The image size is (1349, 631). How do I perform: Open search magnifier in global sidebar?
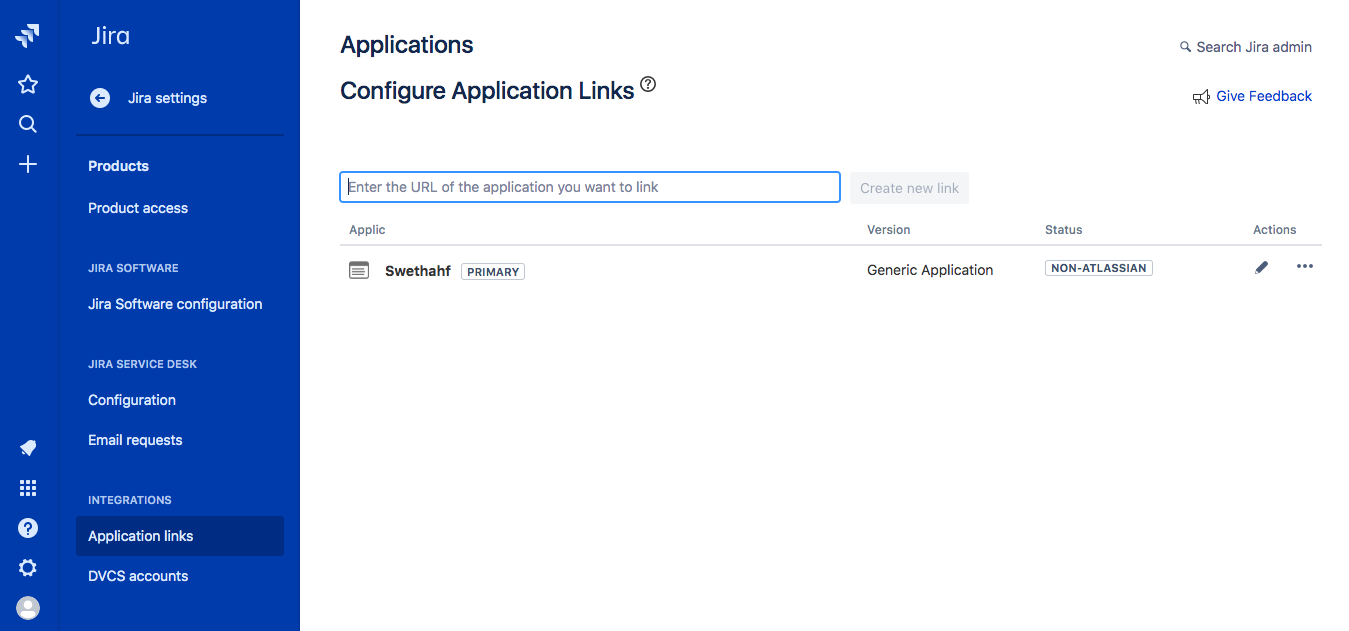point(28,124)
